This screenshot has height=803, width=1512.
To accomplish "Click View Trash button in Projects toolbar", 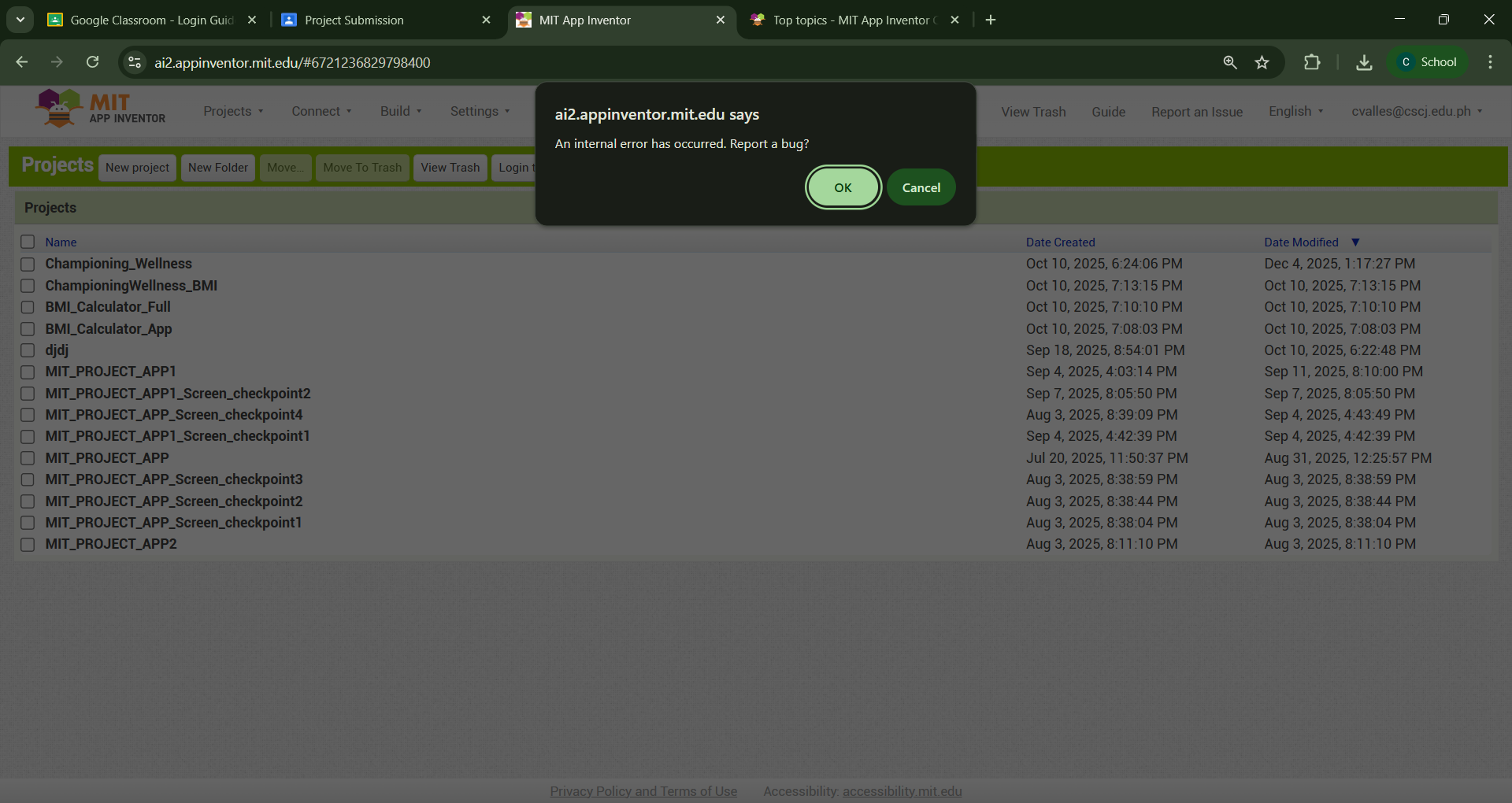I will point(450,168).
